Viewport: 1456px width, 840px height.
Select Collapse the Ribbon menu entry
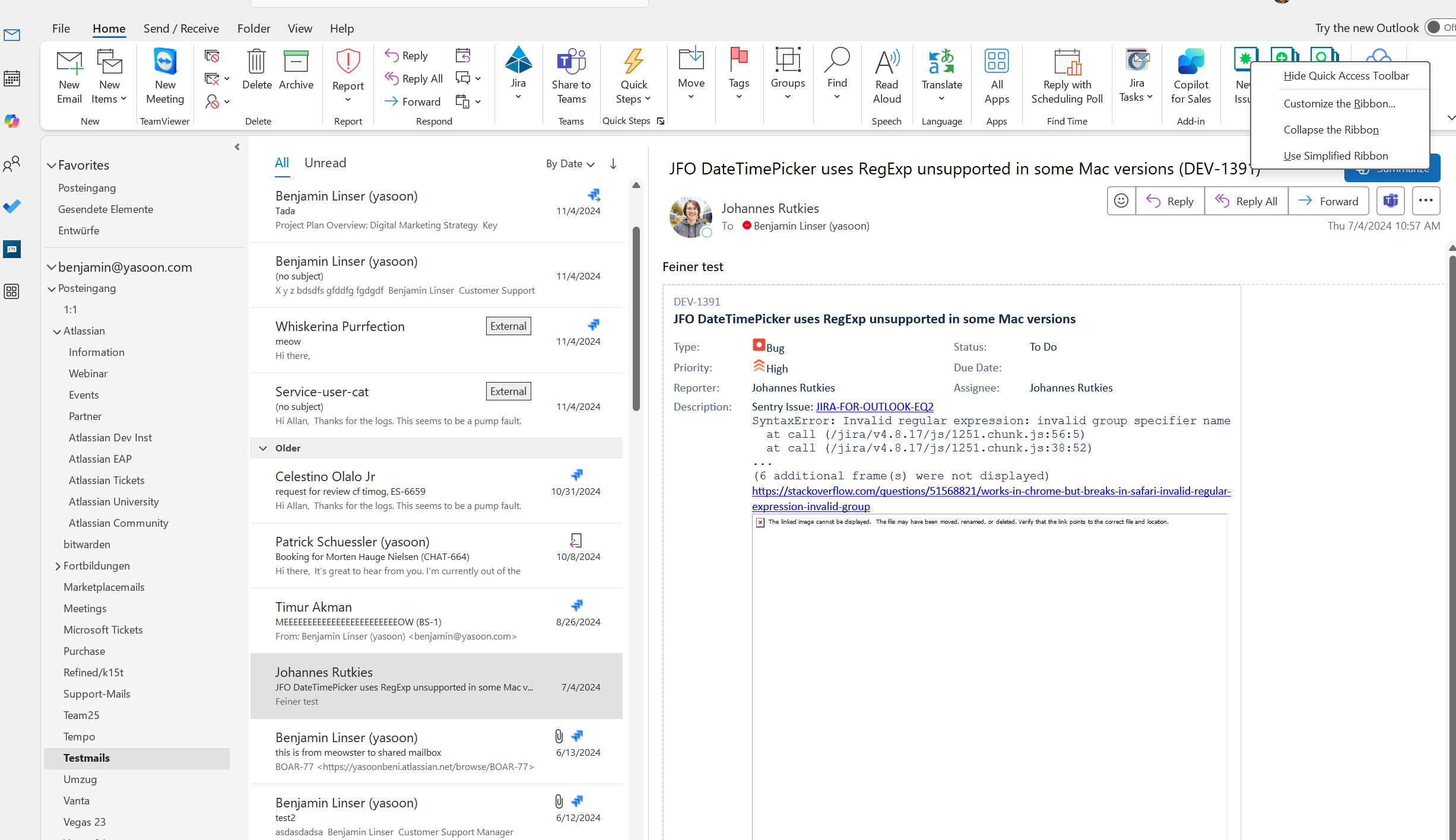coord(1331,130)
